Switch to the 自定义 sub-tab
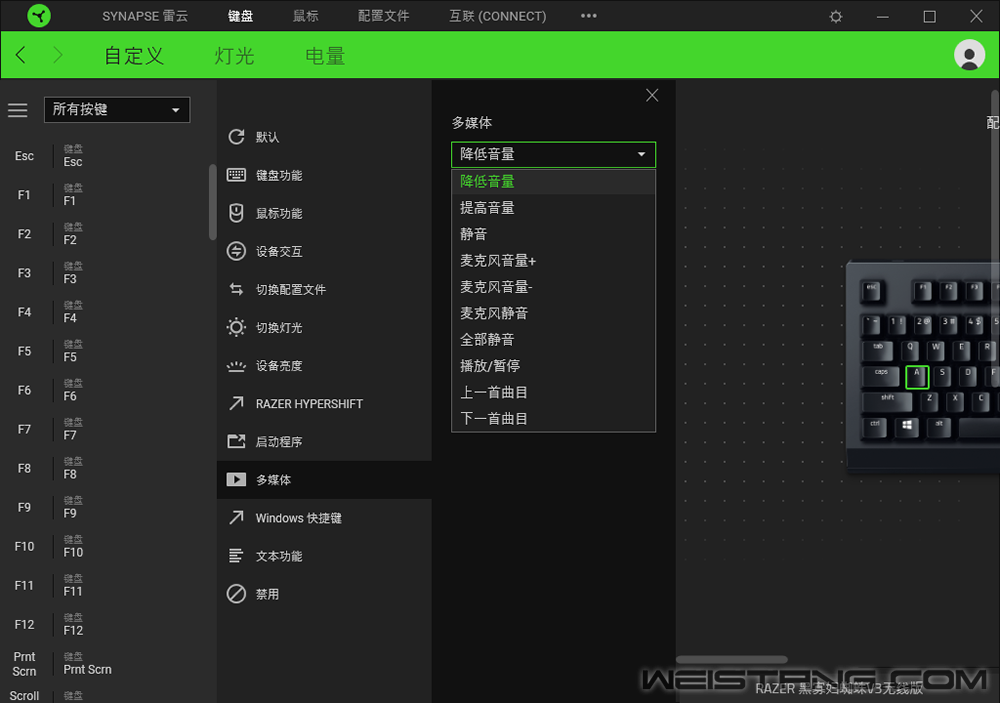The width and height of the screenshot is (1000, 703). click(x=134, y=56)
